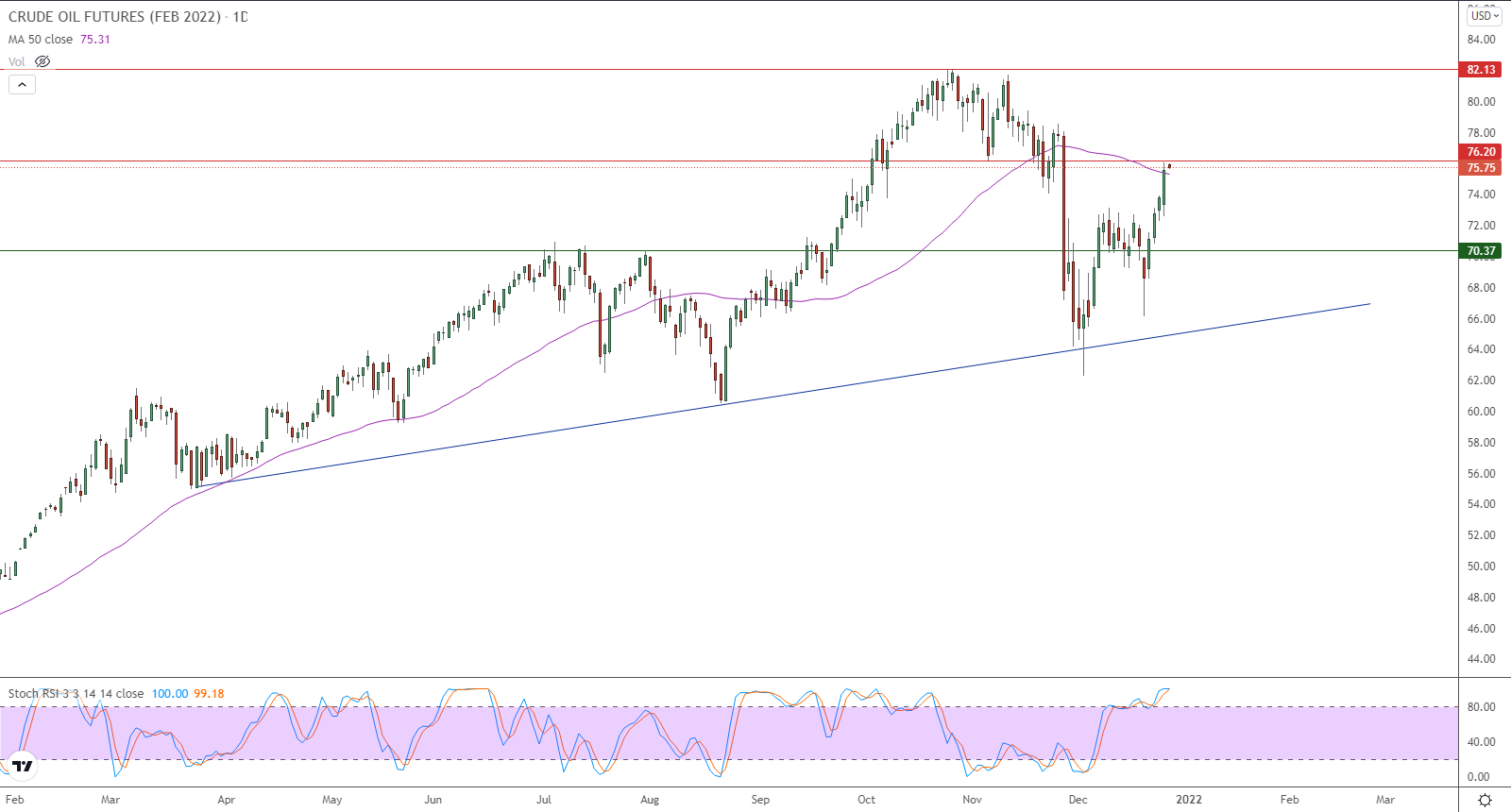
Task: Click 50.00 on the price scale
Action: pos(1481,567)
